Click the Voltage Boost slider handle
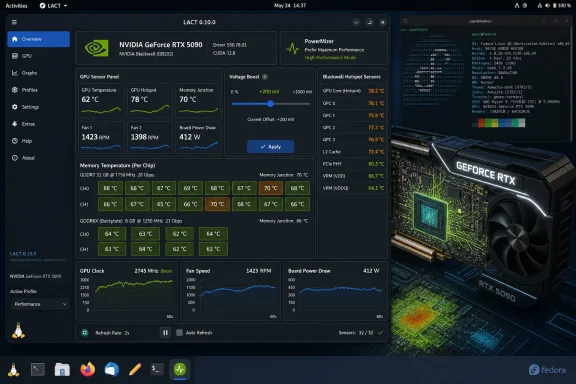This screenshot has width=576, height=384. tap(270, 104)
